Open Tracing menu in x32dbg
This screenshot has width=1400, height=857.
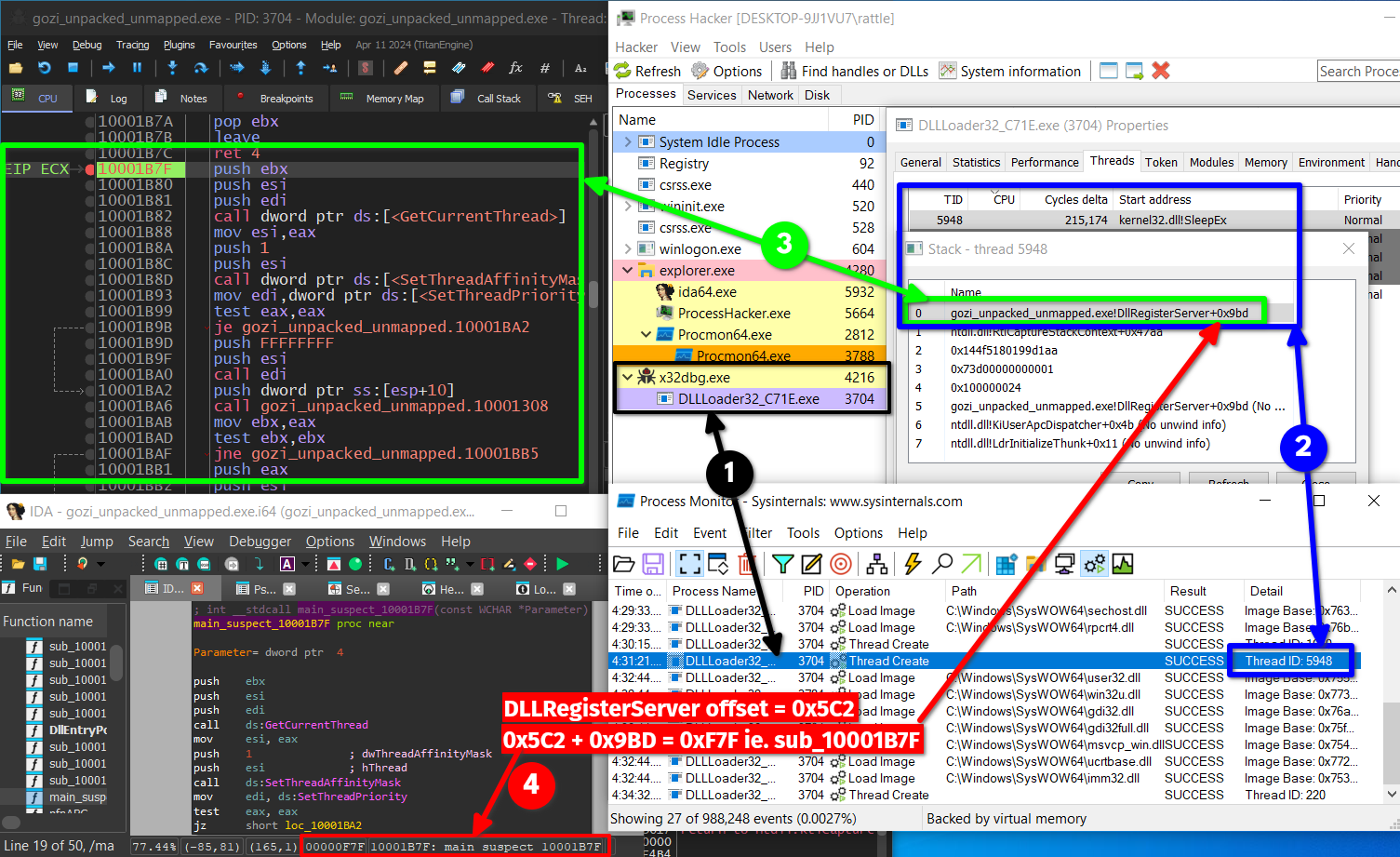132,45
